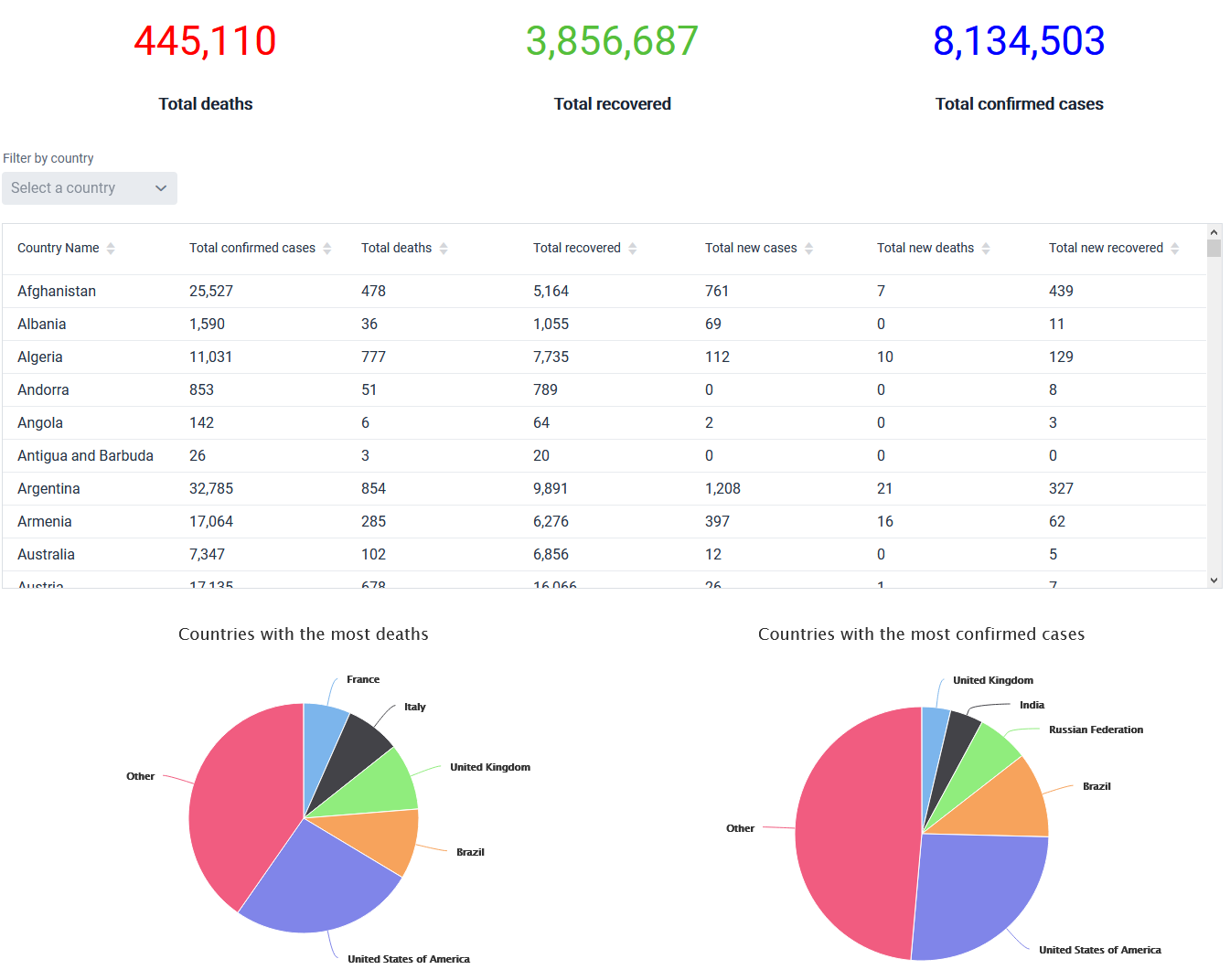Sort by Total recovered column arrows
The height and width of the screenshot is (980, 1230).
tap(633, 249)
